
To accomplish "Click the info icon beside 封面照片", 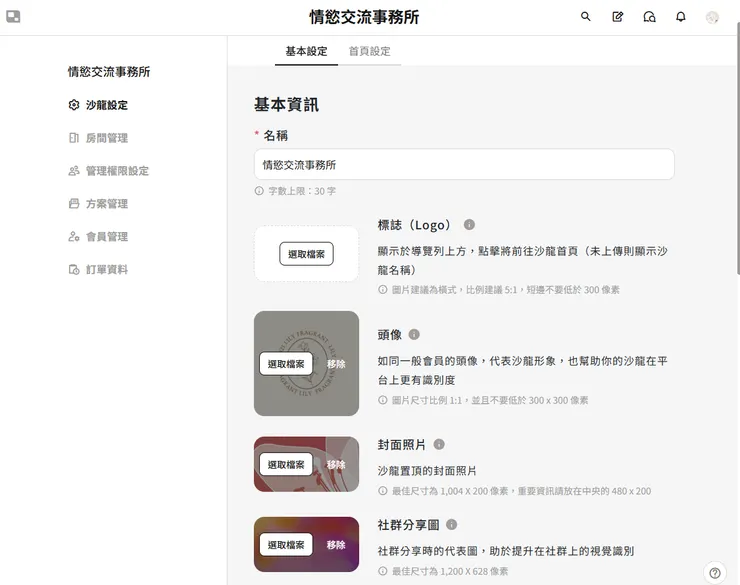I will (439, 444).
